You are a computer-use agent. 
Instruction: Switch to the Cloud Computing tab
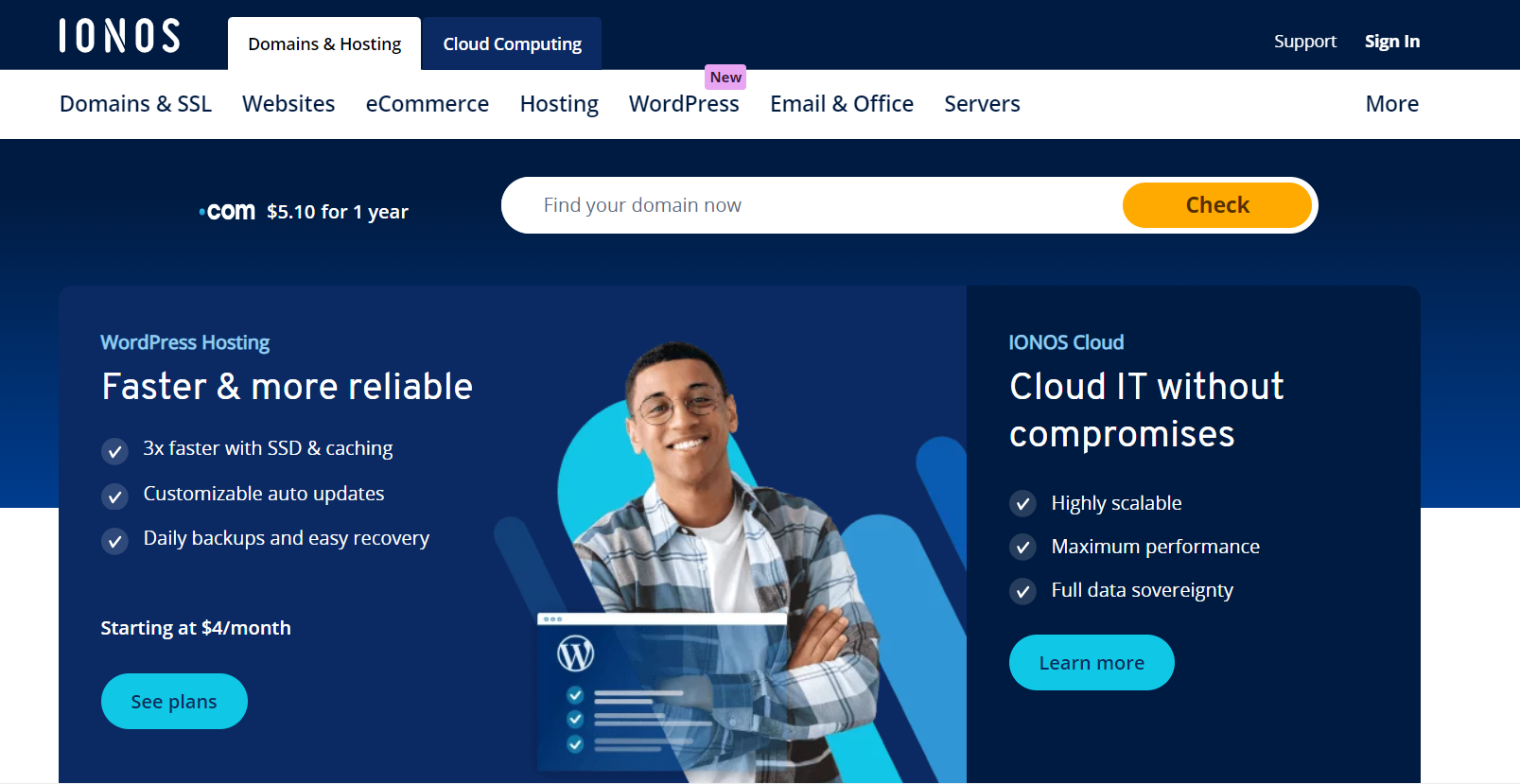tap(512, 44)
